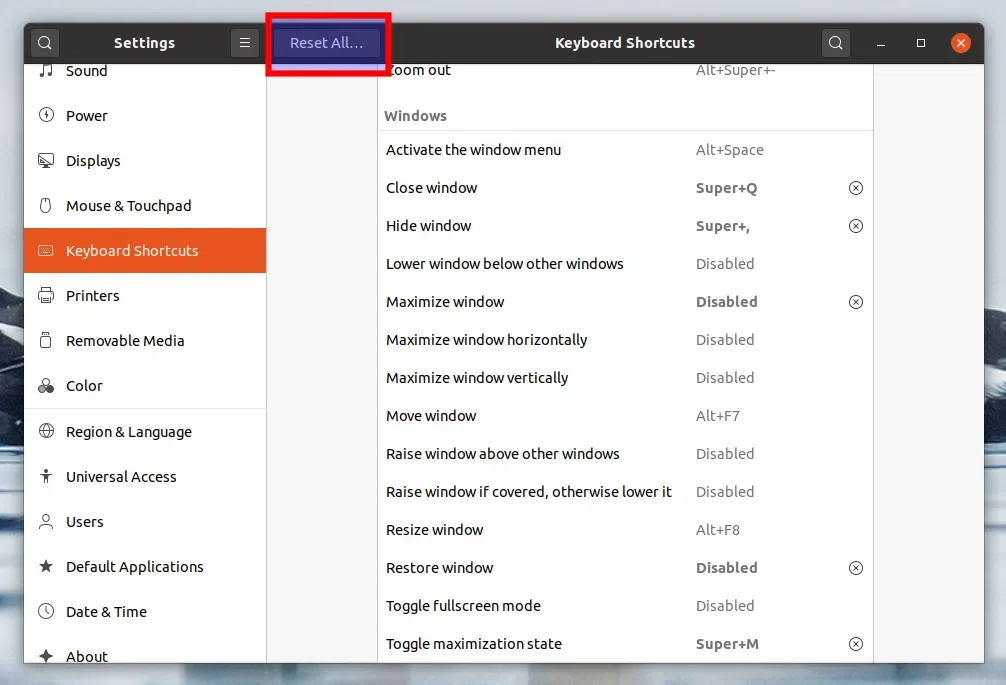Search keyboard shortcuts with magnifier icon

click(836, 43)
